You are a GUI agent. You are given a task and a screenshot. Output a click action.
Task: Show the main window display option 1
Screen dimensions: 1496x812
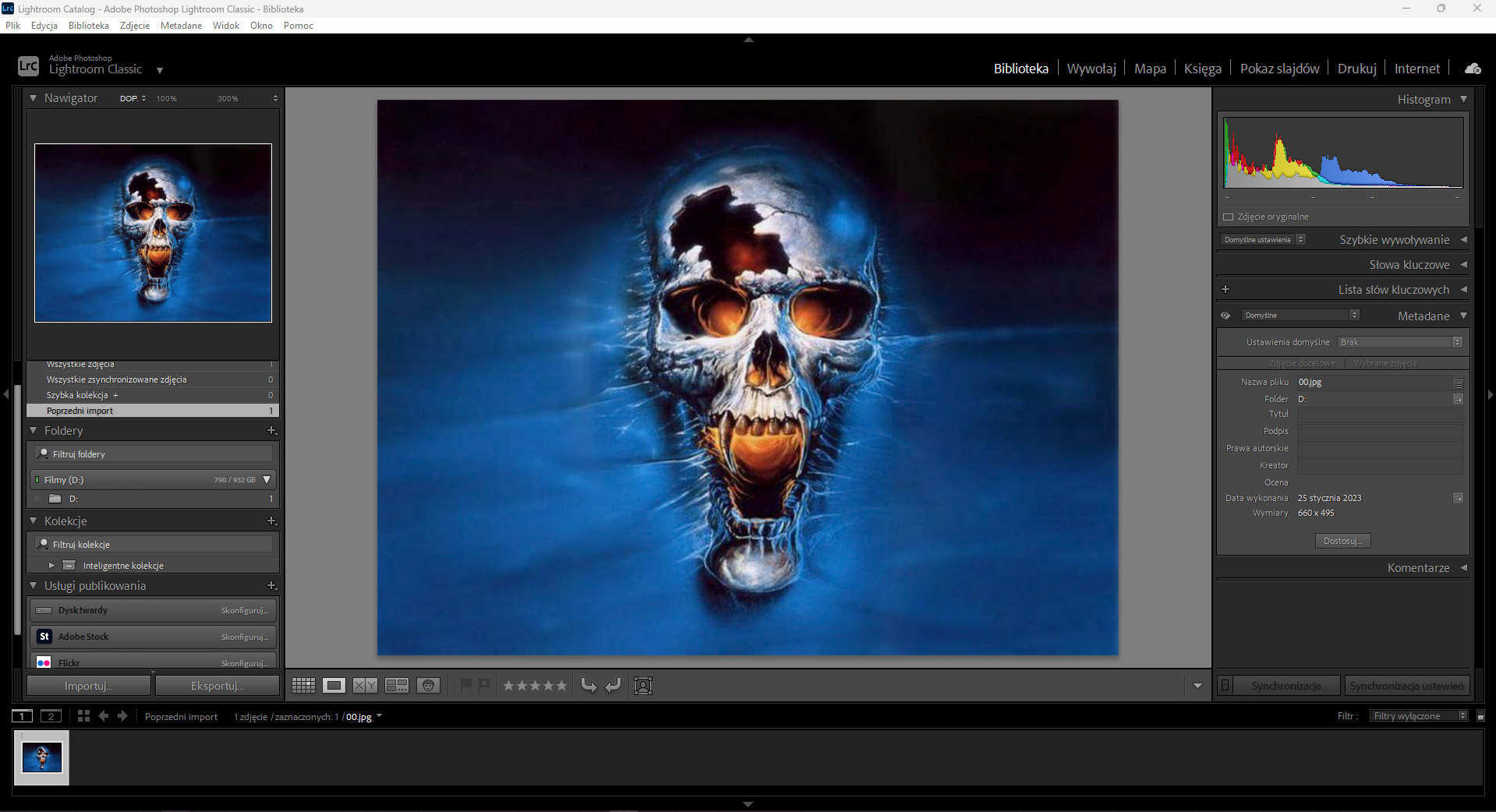click(22, 716)
